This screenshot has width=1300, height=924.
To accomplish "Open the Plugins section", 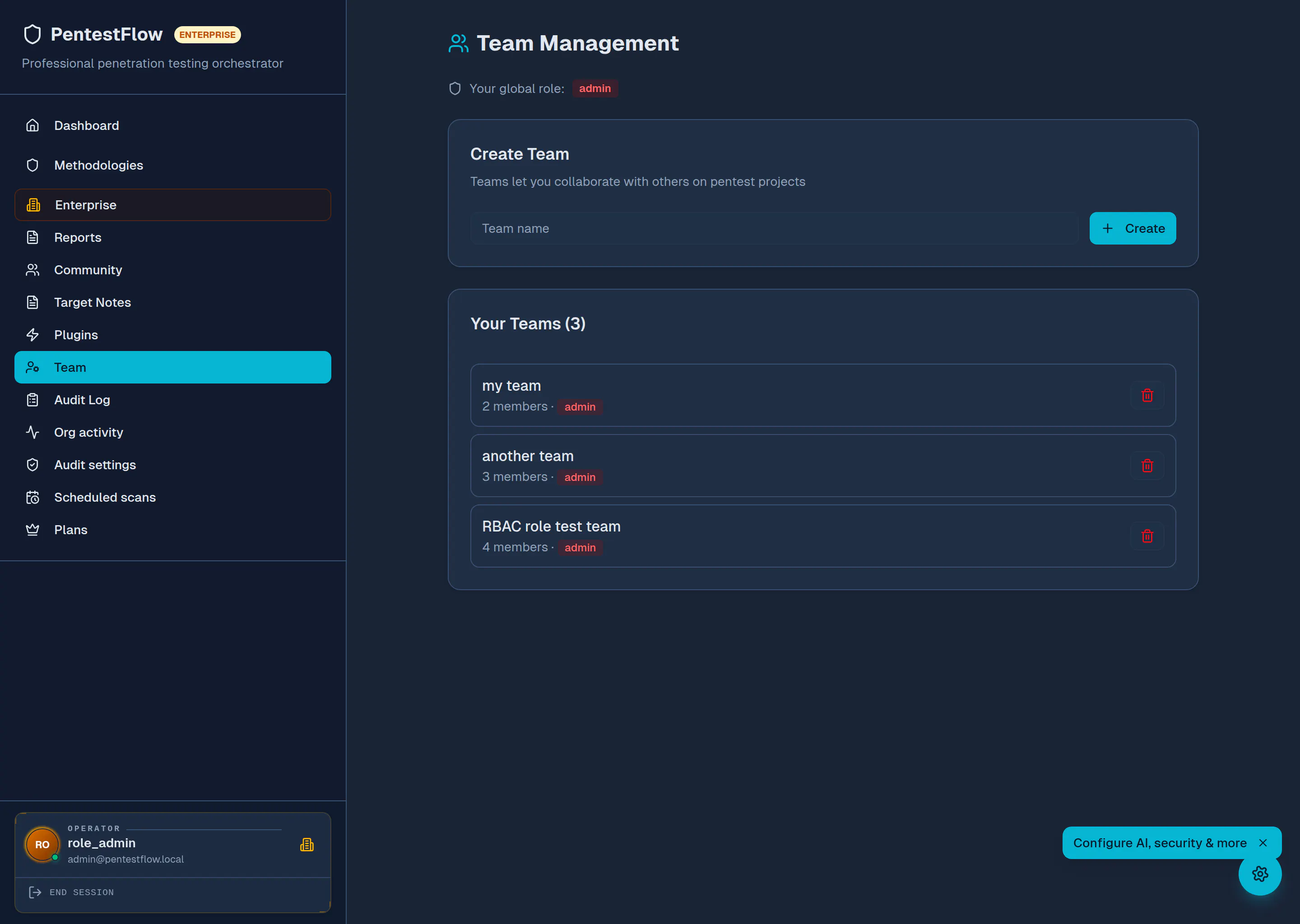I will pos(172,335).
